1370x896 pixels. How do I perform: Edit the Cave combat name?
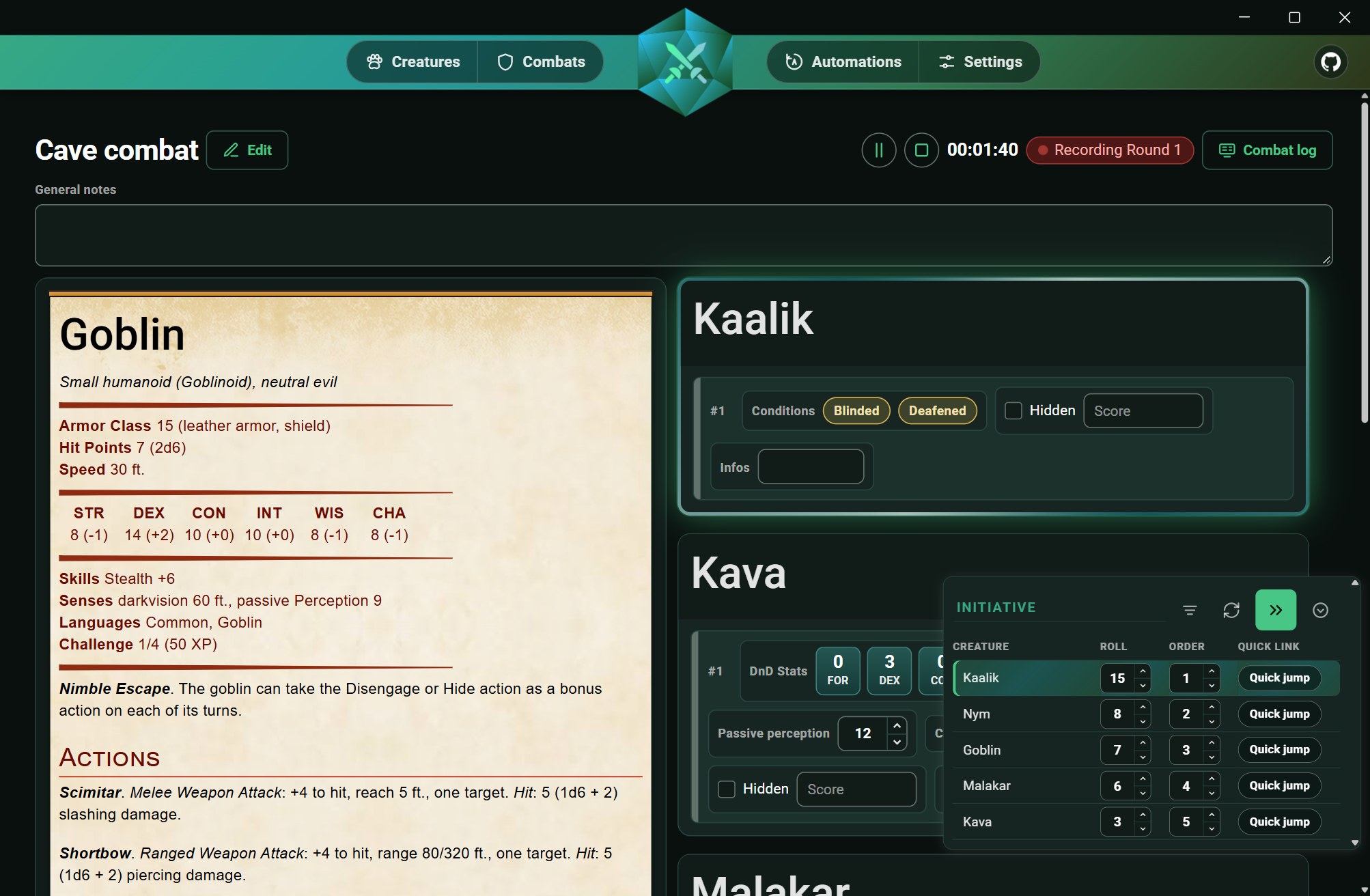pos(247,150)
